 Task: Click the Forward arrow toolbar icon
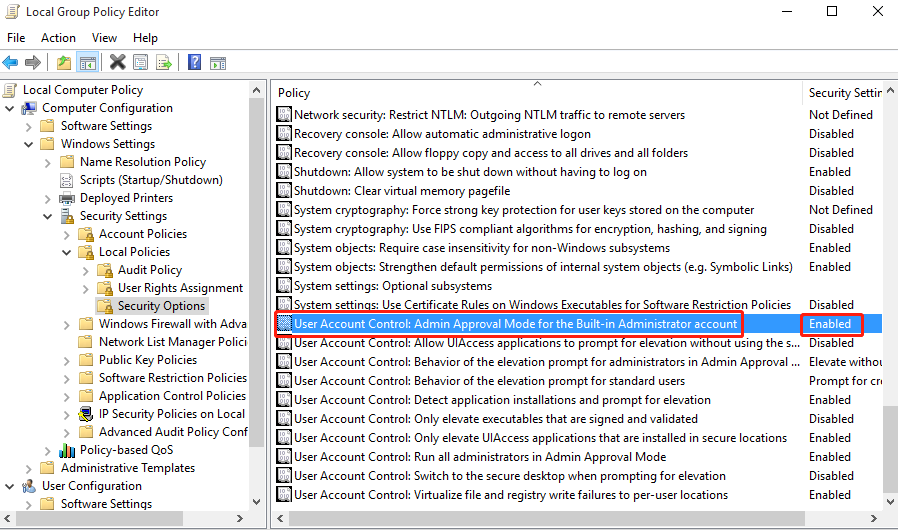[x=33, y=62]
